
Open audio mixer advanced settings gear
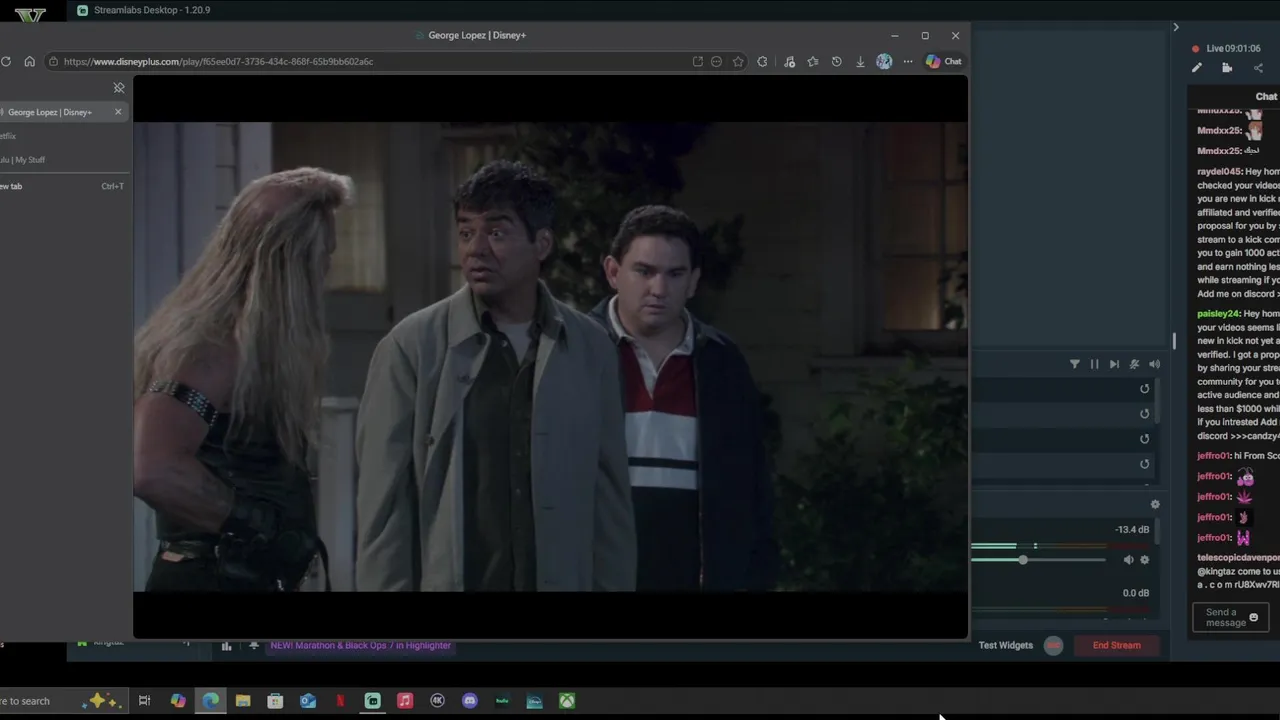pos(1155,504)
